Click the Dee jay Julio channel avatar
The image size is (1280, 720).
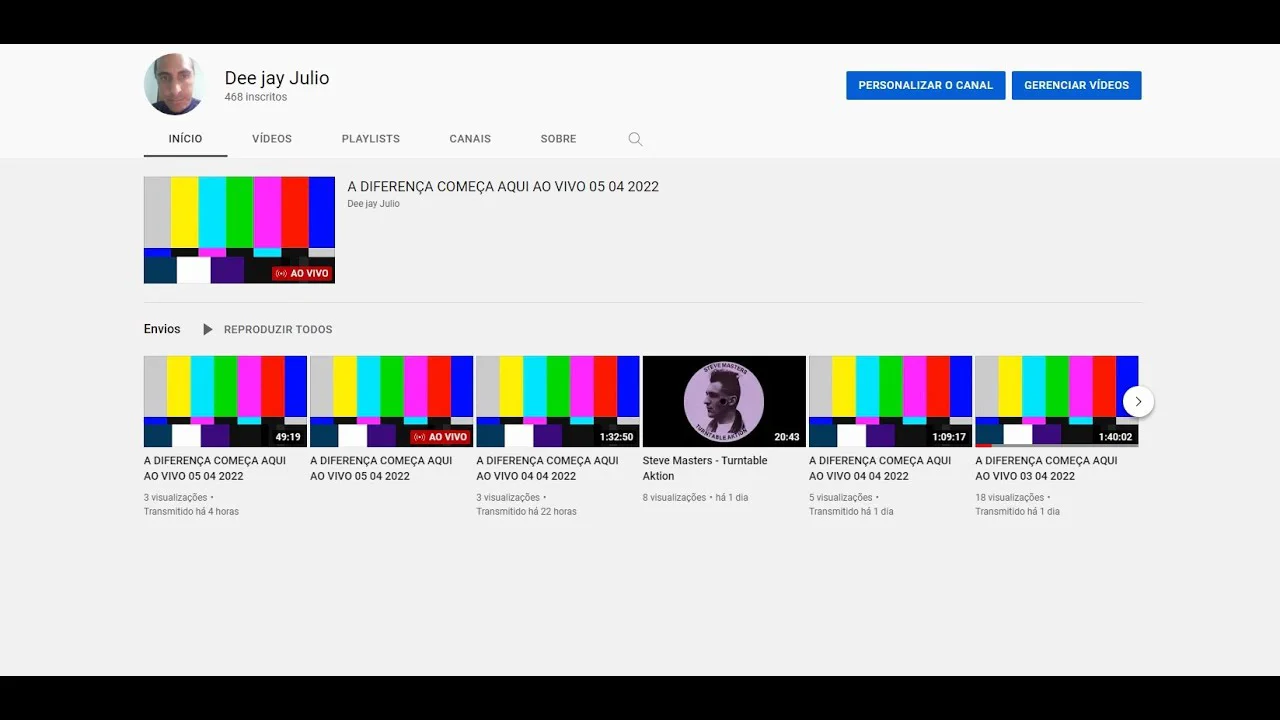point(174,85)
